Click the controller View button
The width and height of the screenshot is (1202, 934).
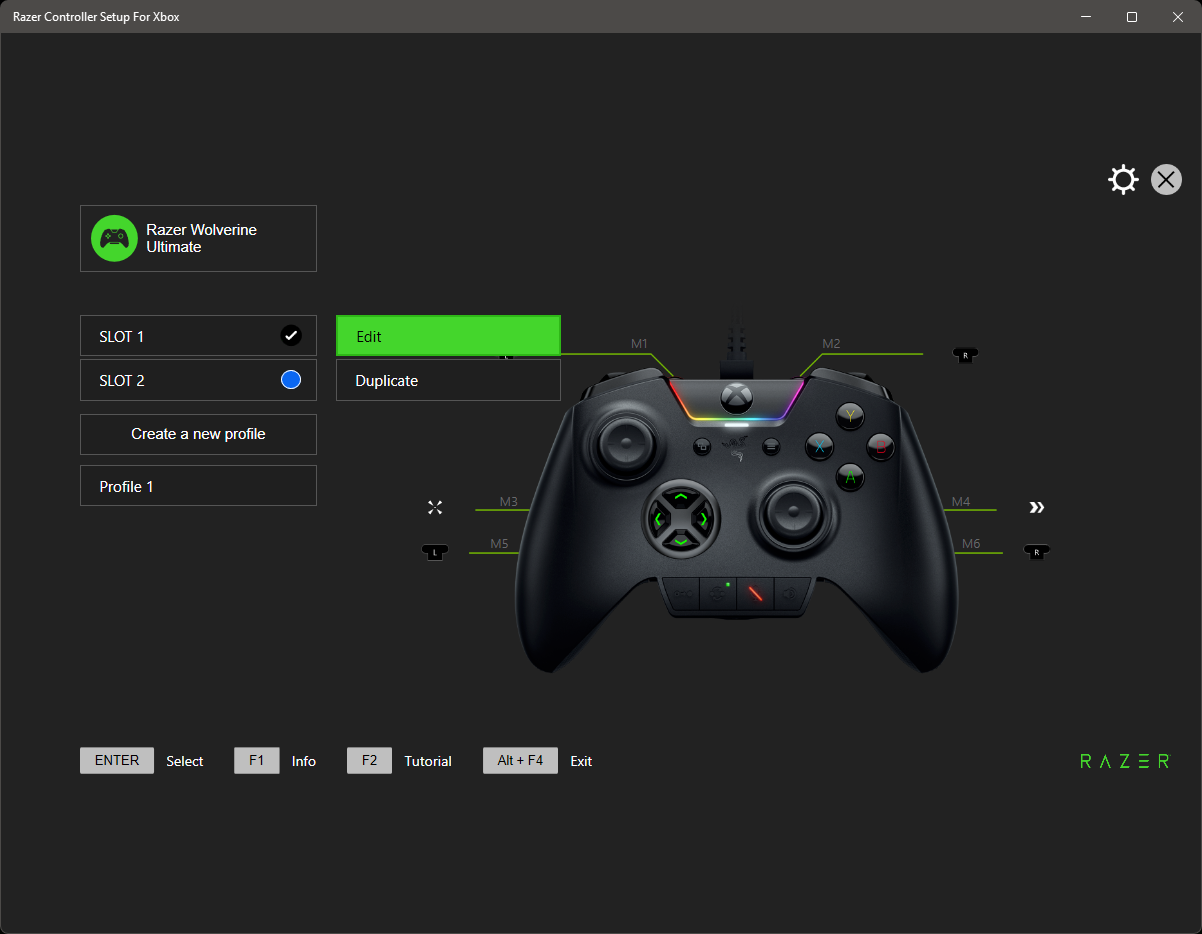point(702,447)
